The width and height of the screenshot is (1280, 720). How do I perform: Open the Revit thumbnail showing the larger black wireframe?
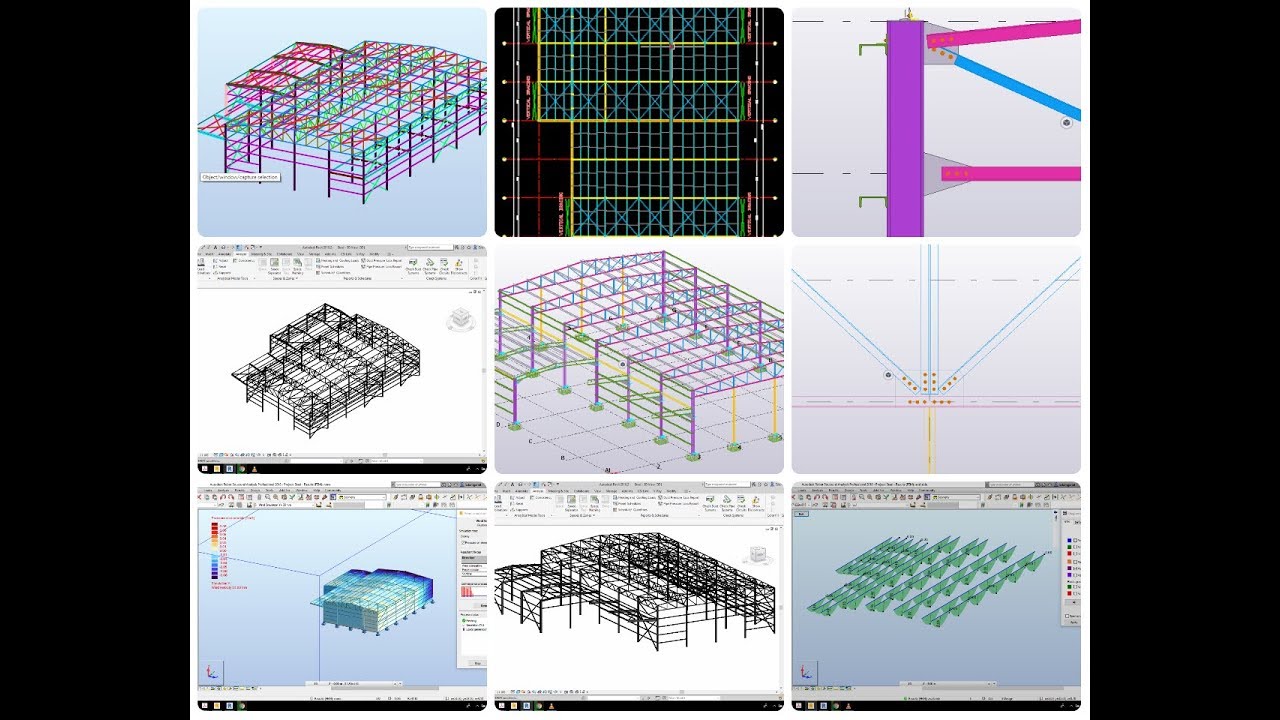click(x=639, y=596)
